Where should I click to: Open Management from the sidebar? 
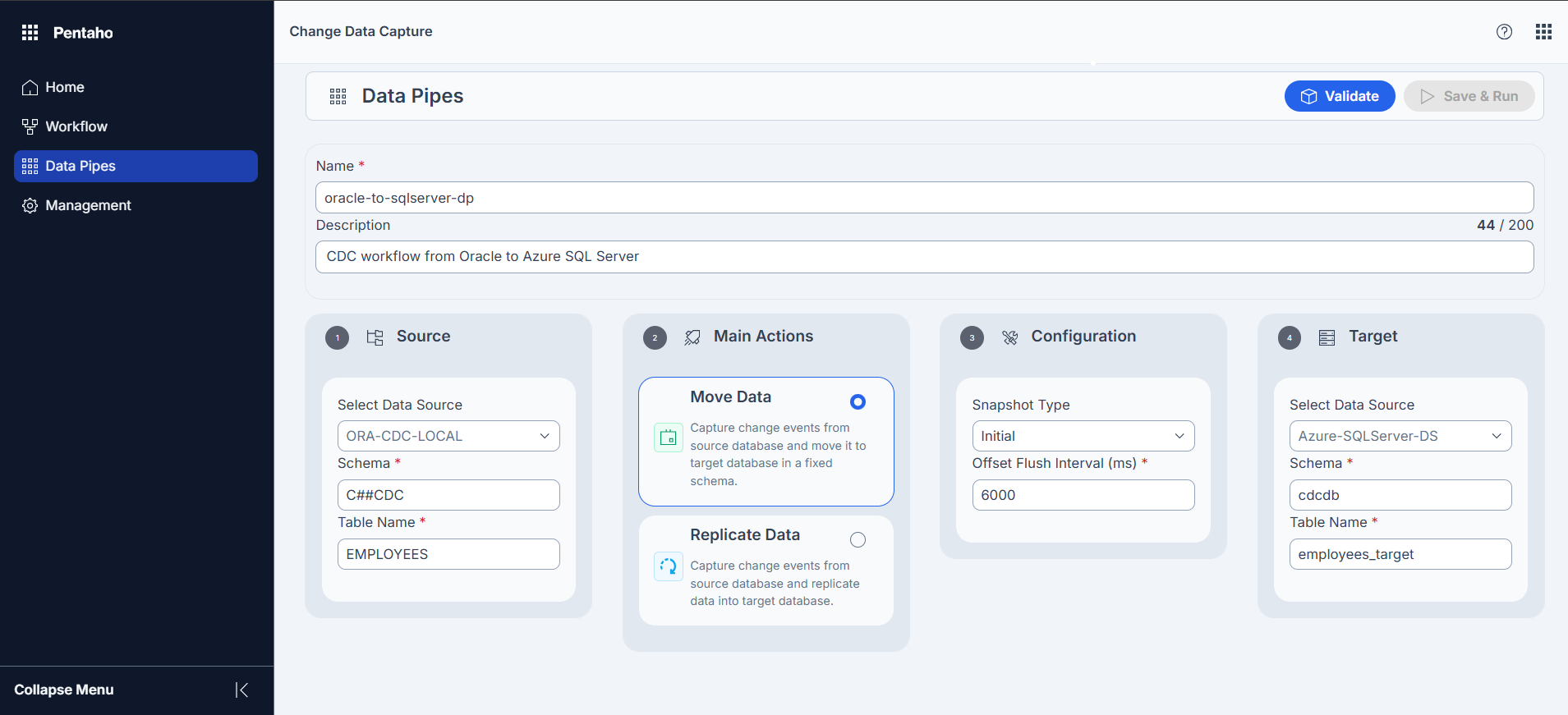click(136, 205)
